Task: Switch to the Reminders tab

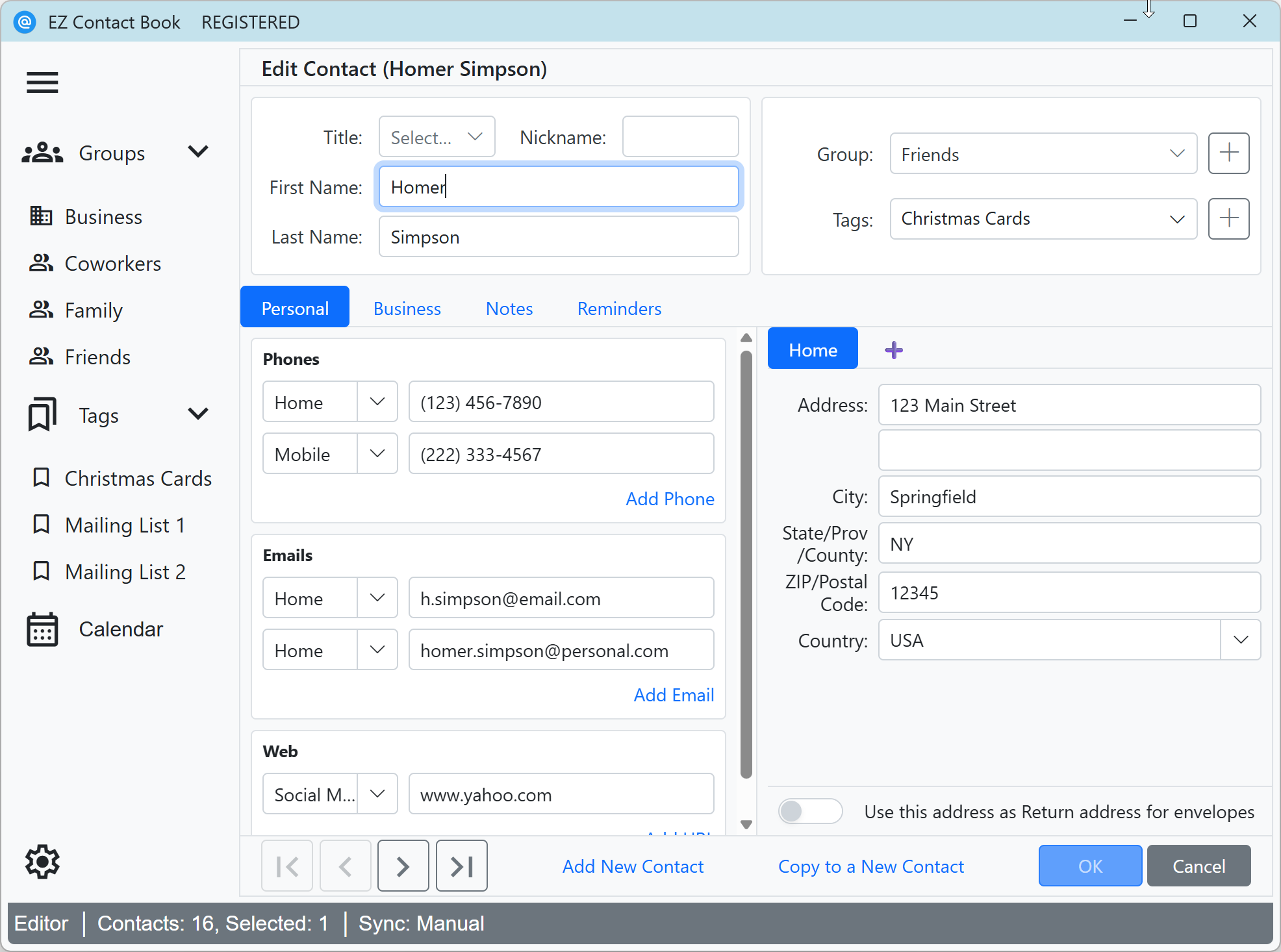Action: pyautogui.click(x=618, y=308)
